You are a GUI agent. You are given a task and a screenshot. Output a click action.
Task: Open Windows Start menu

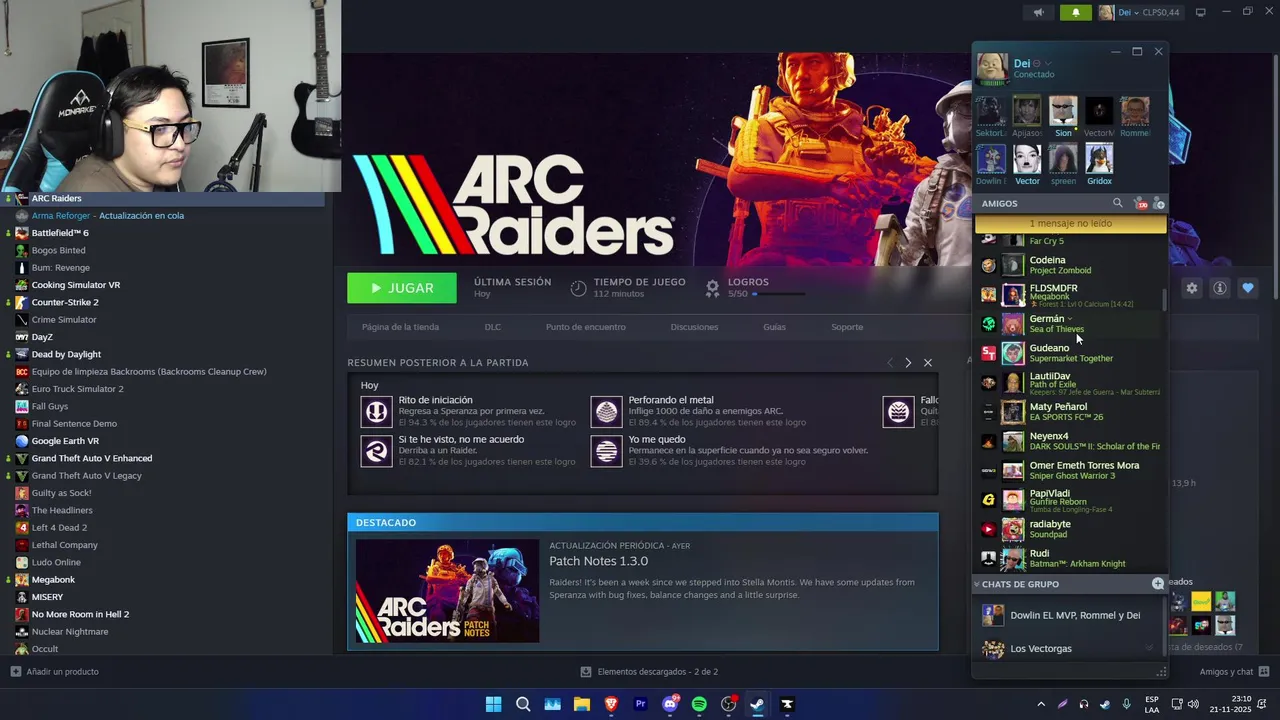pos(493,704)
